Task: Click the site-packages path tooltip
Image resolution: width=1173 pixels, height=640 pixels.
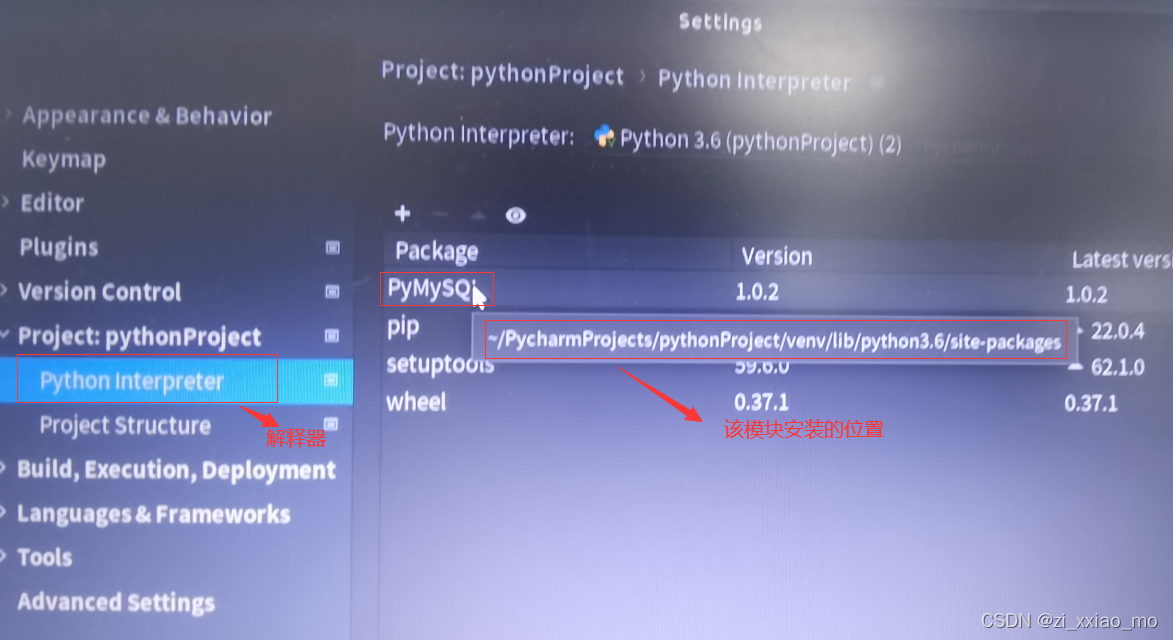Action: [x=774, y=340]
